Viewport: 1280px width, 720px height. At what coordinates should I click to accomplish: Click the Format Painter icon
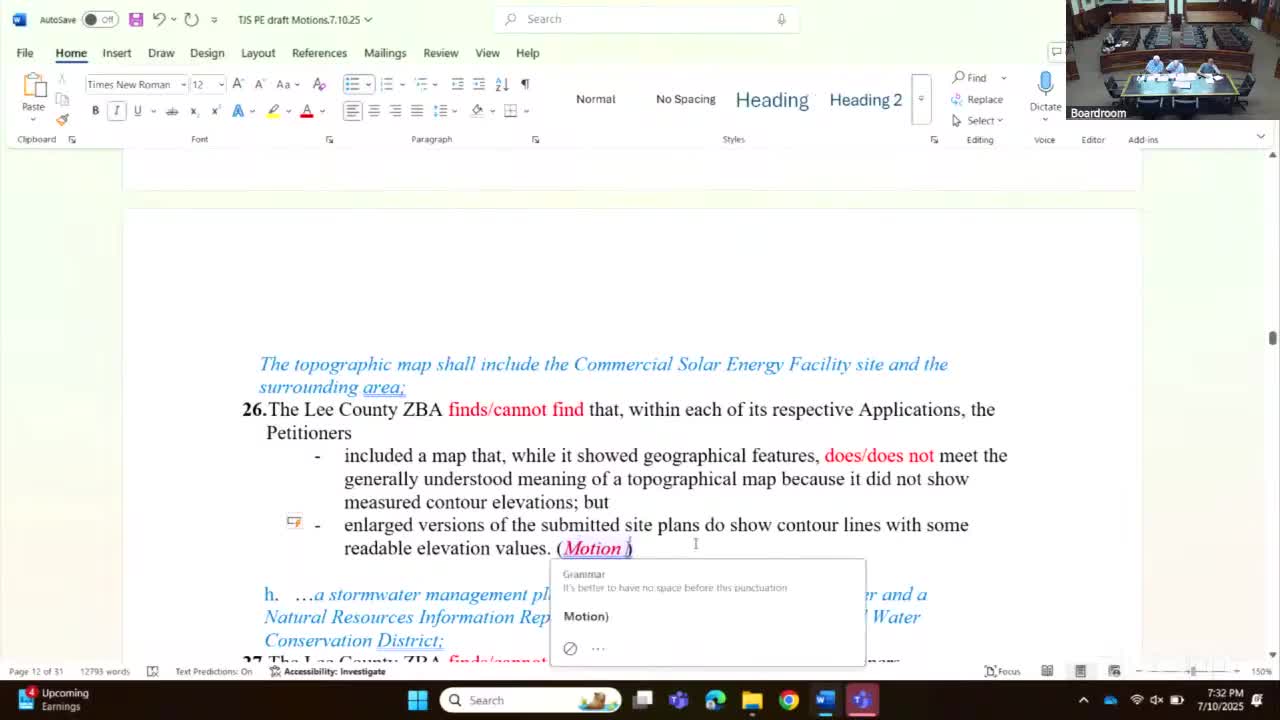tap(62, 119)
